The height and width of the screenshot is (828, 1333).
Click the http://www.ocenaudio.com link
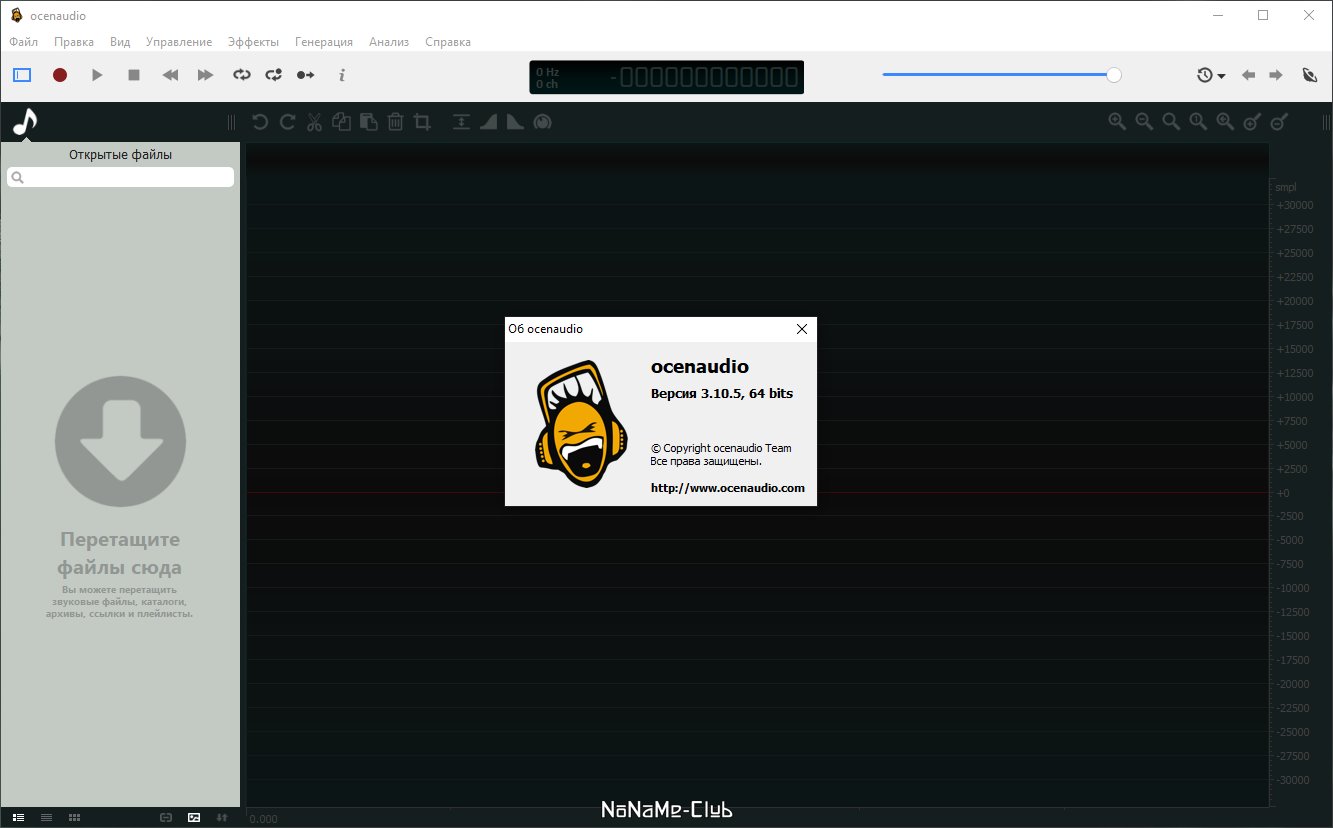[x=727, y=488]
